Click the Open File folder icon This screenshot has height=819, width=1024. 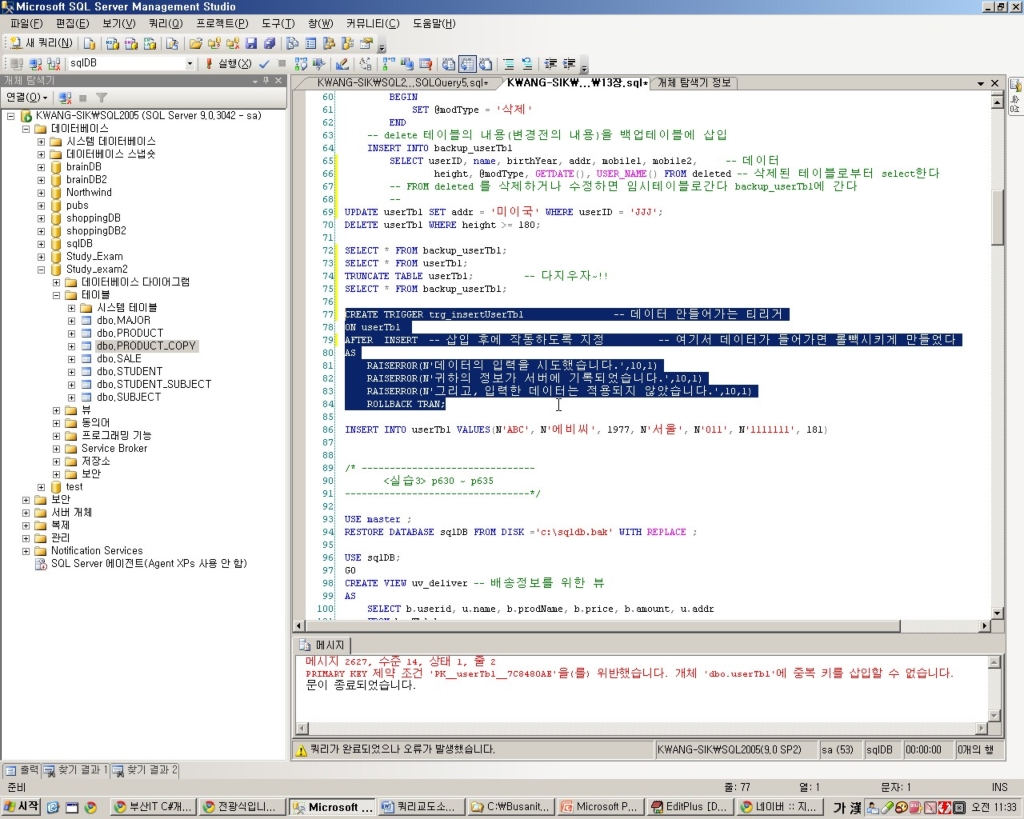[195, 44]
